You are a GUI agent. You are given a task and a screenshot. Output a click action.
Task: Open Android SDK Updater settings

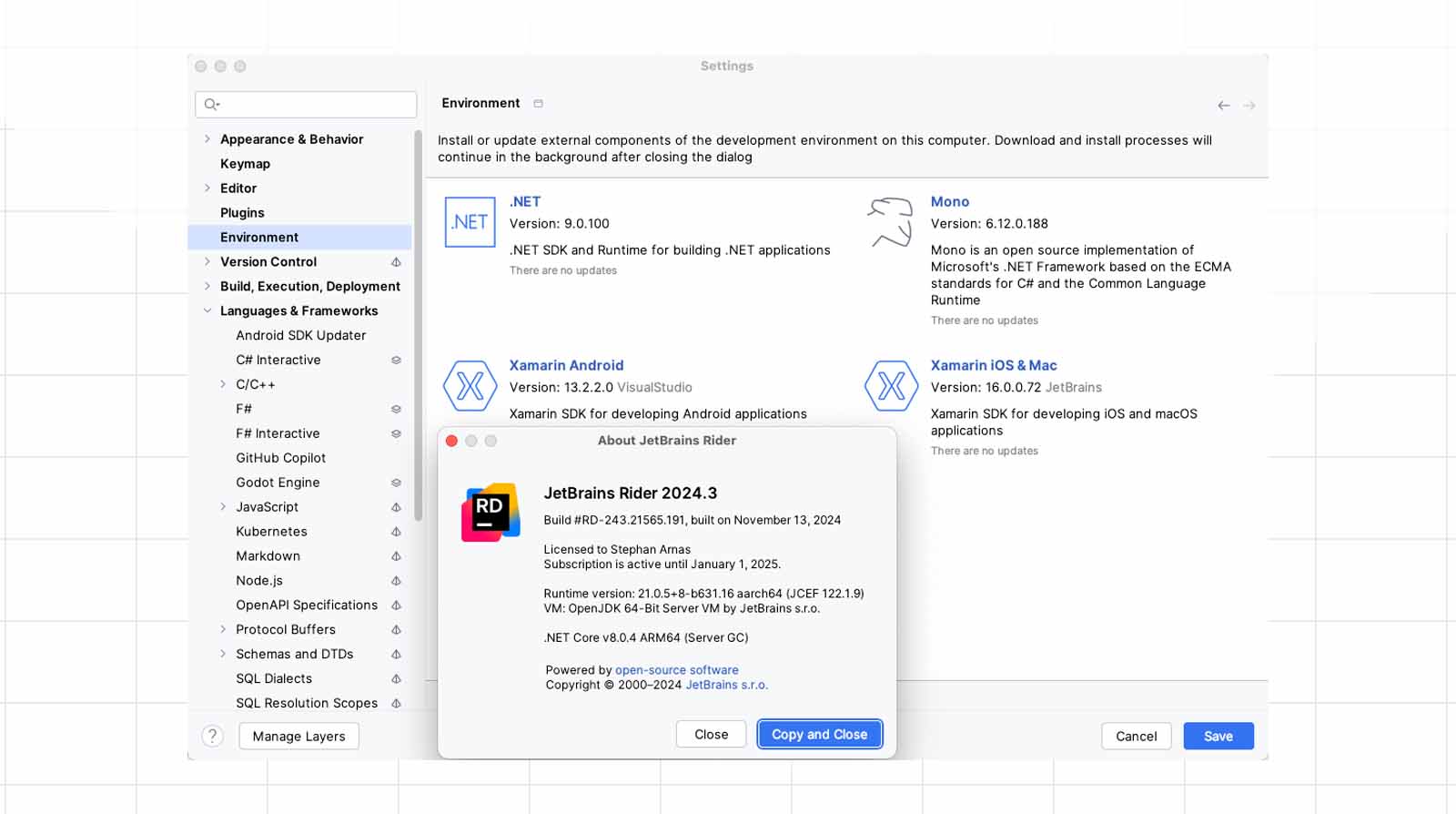click(x=299, y=336)
